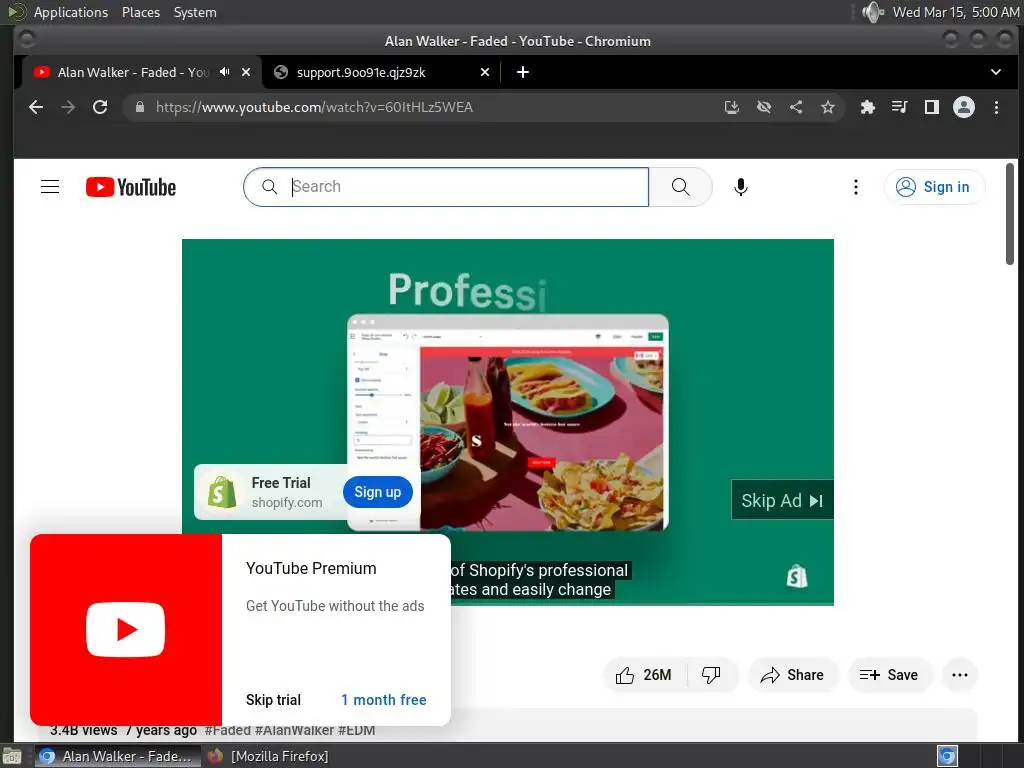1024x768 pixels.
Task: Open media controls toolbar icon
Action: [899, 107]
